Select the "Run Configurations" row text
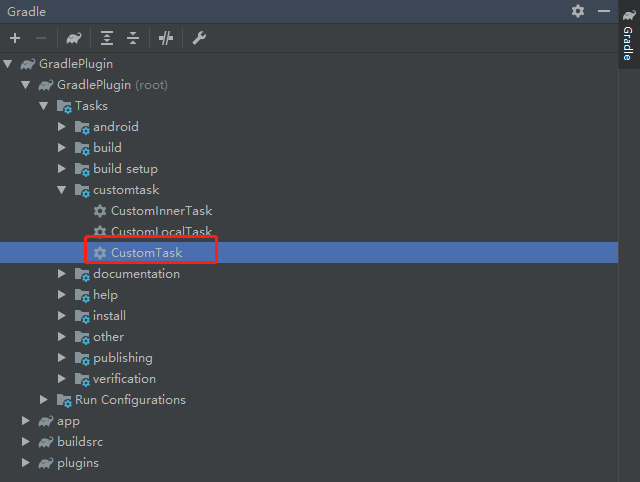The height and width of the screenshot is (482, 640). [130, 400]
